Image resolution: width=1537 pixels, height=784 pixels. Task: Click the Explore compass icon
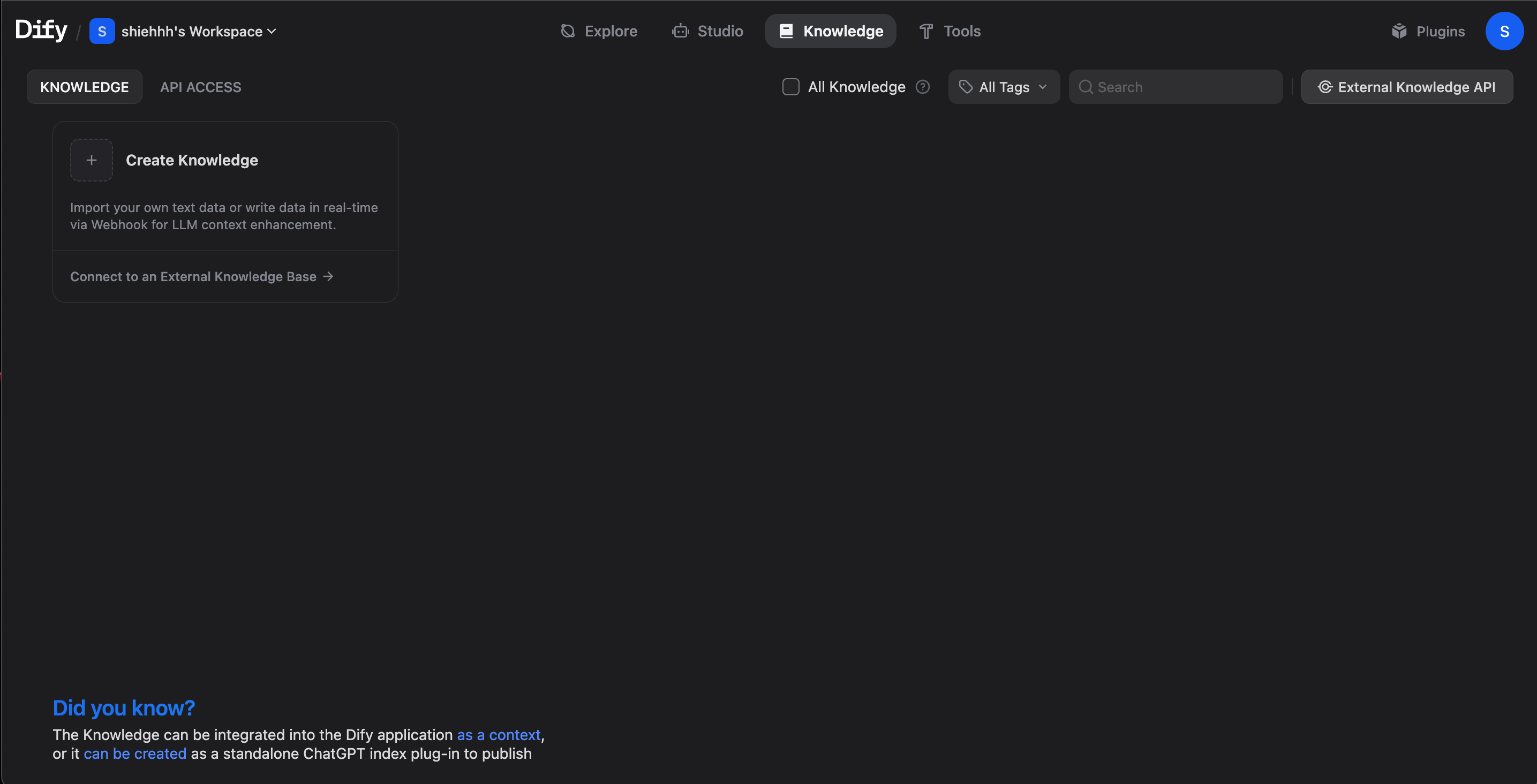coord(568,31)
